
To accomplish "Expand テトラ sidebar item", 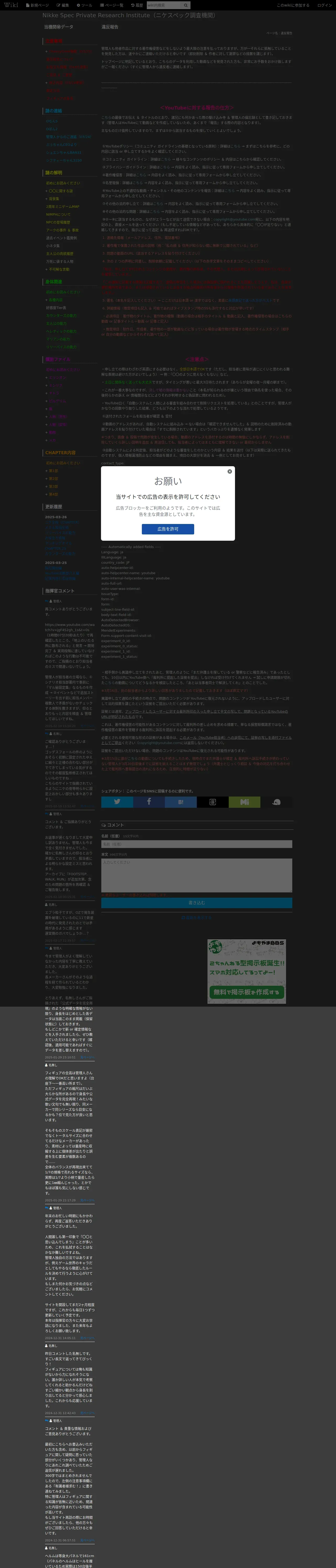I will point(52,393).
